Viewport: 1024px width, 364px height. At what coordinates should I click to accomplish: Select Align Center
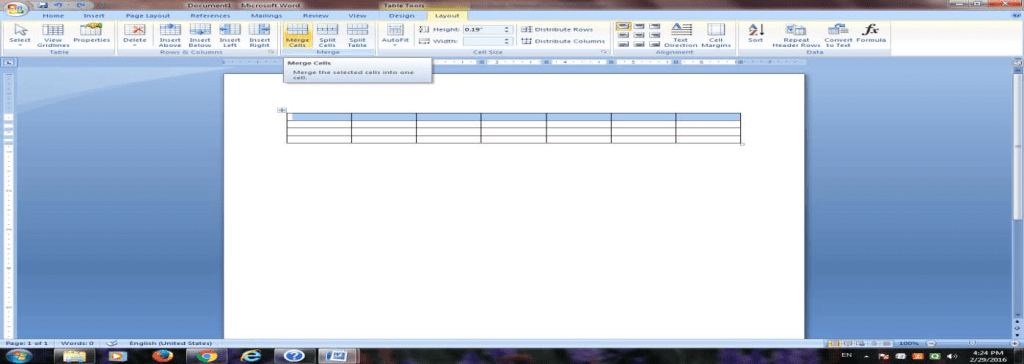(639, 35)
